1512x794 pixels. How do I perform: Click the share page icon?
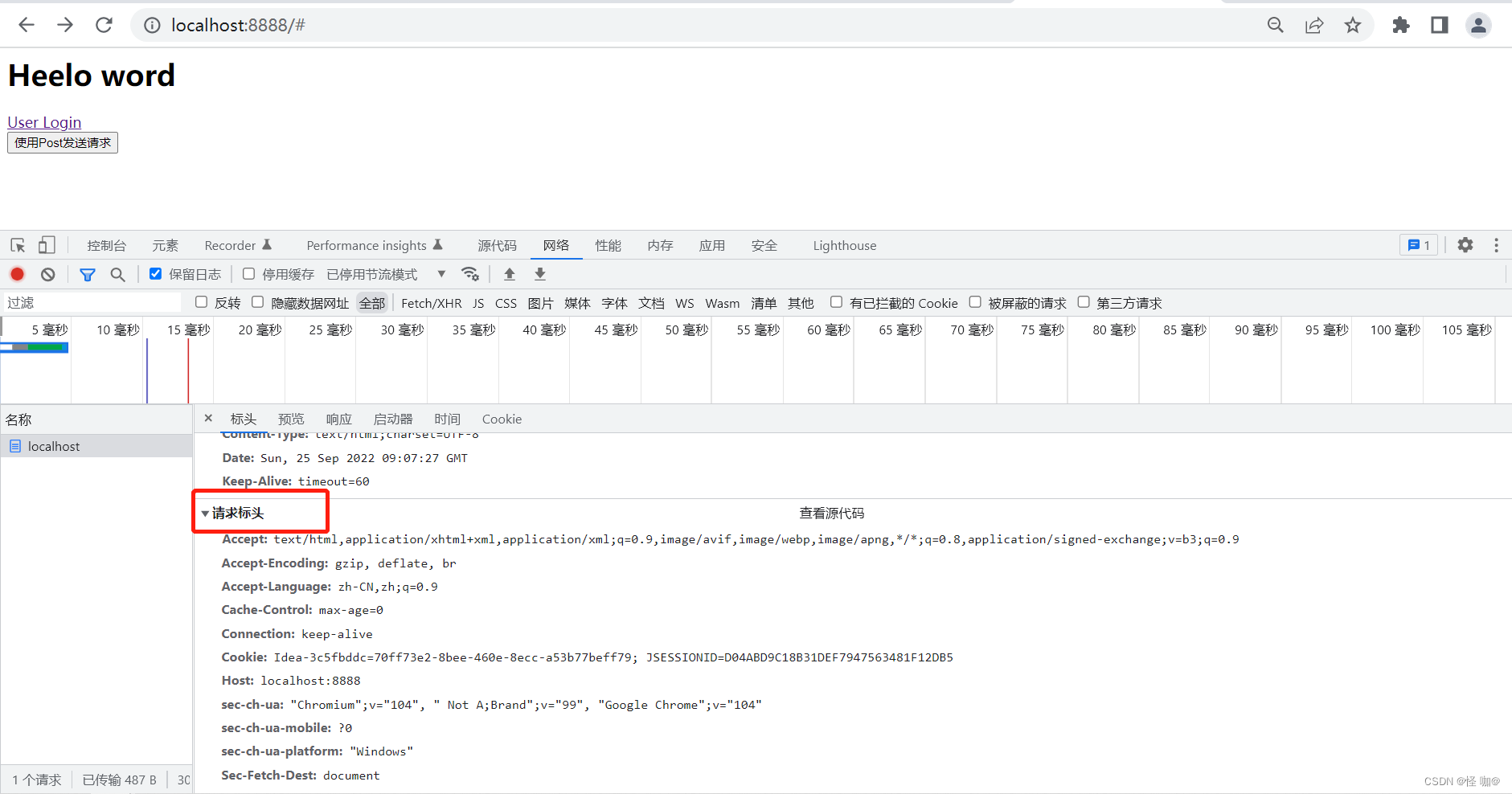pyautogui.click(x=1314, y=25)
